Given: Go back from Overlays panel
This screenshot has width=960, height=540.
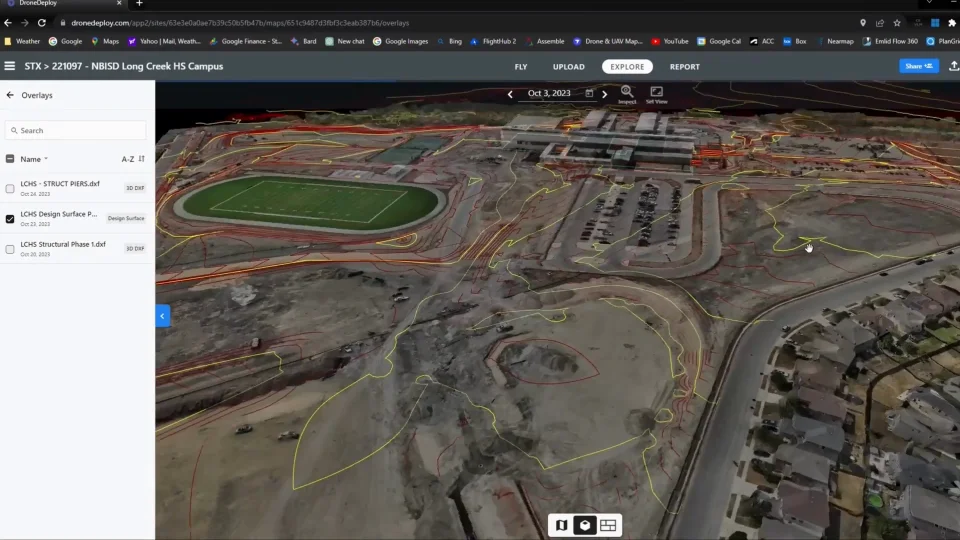Looking at the screenshot, I should point(10,95).
